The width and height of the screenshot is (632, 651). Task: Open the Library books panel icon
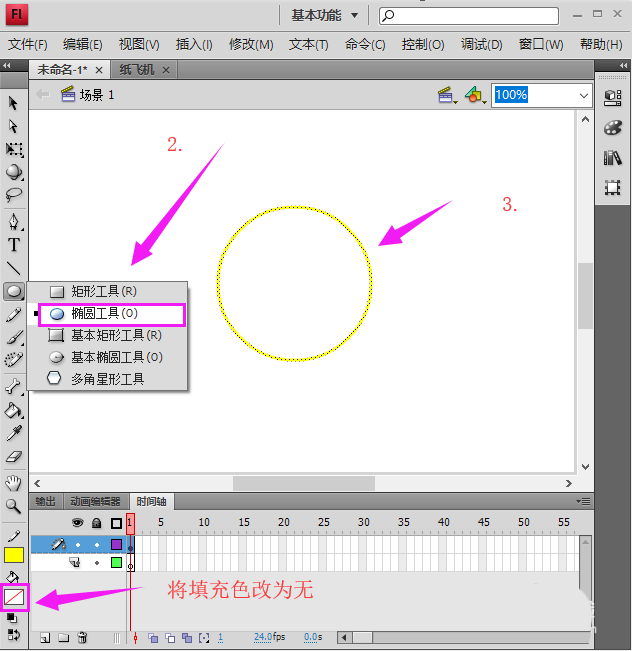click(x=612, y=158)
